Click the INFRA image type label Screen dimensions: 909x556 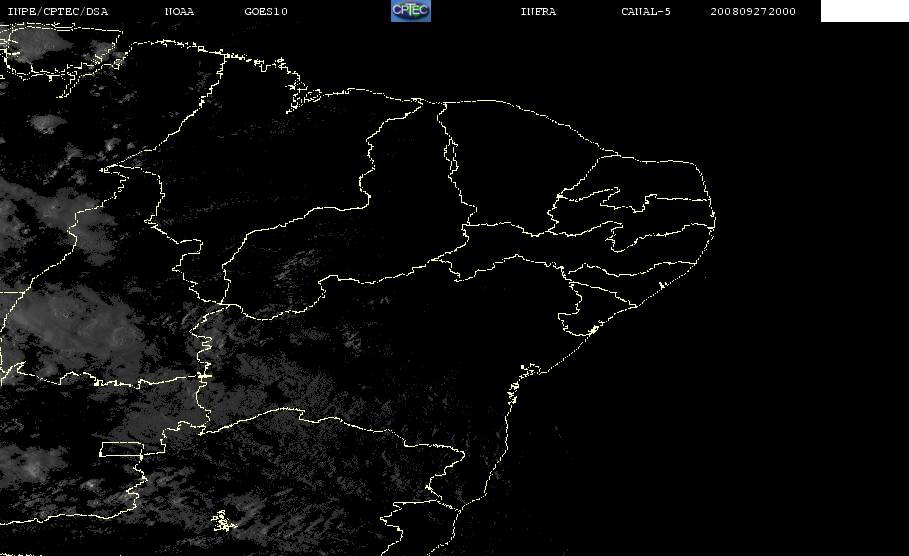[x=538, y=11]
